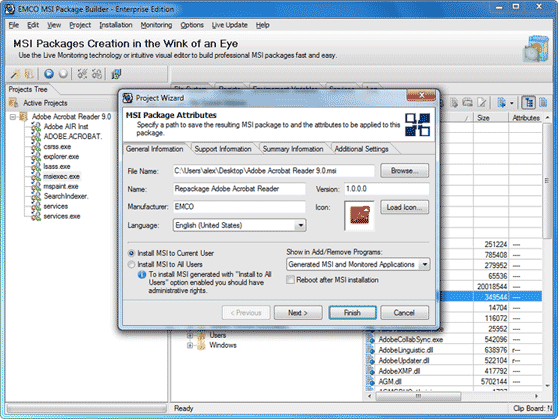
Task: Enable Reboot after MSI installation checkbox
Action: [x=290, y=280]
